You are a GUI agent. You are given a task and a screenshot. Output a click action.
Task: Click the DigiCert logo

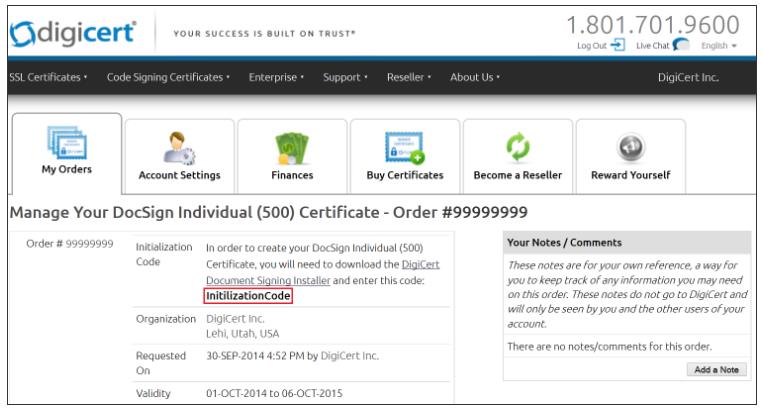point(72,34)
